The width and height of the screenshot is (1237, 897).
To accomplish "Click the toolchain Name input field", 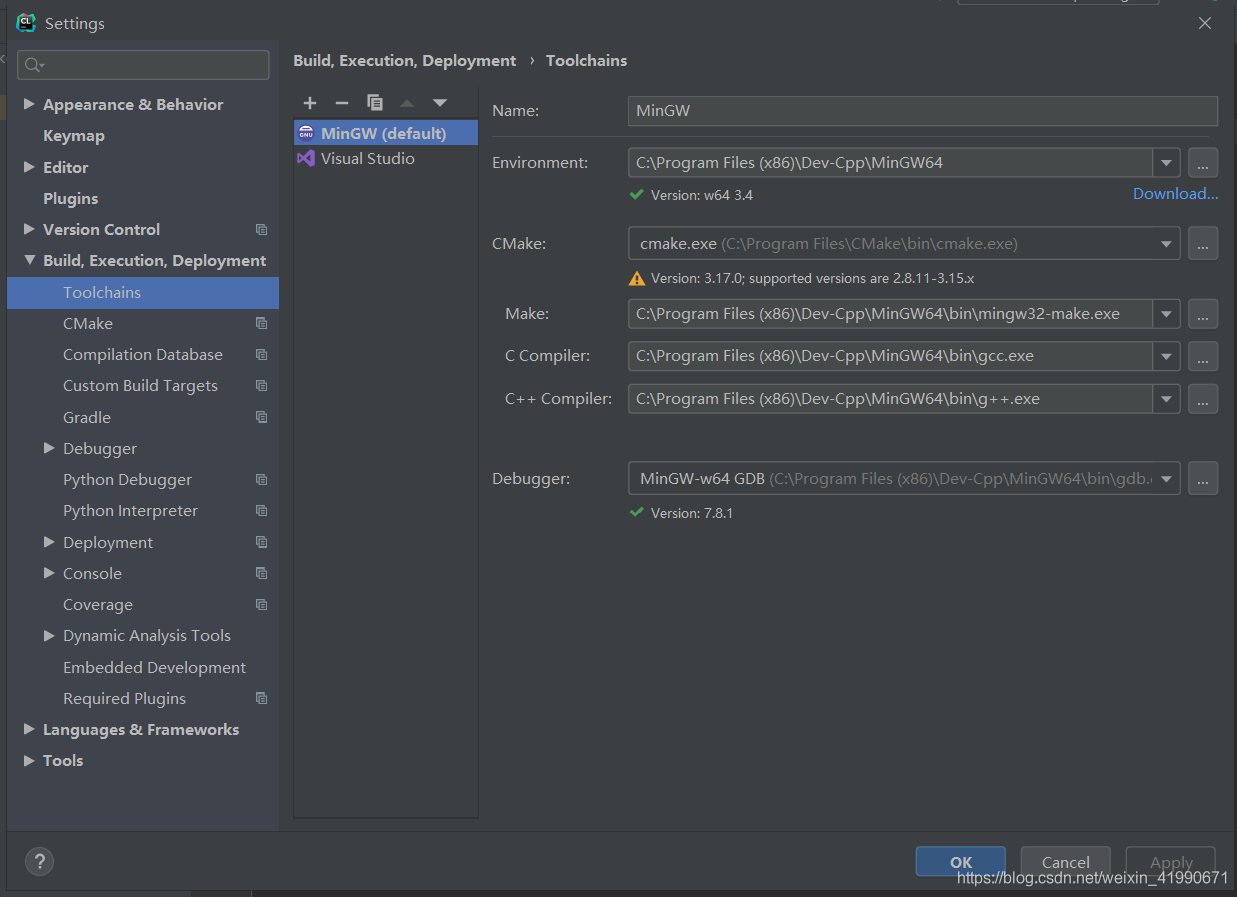I will pos(922,111).
